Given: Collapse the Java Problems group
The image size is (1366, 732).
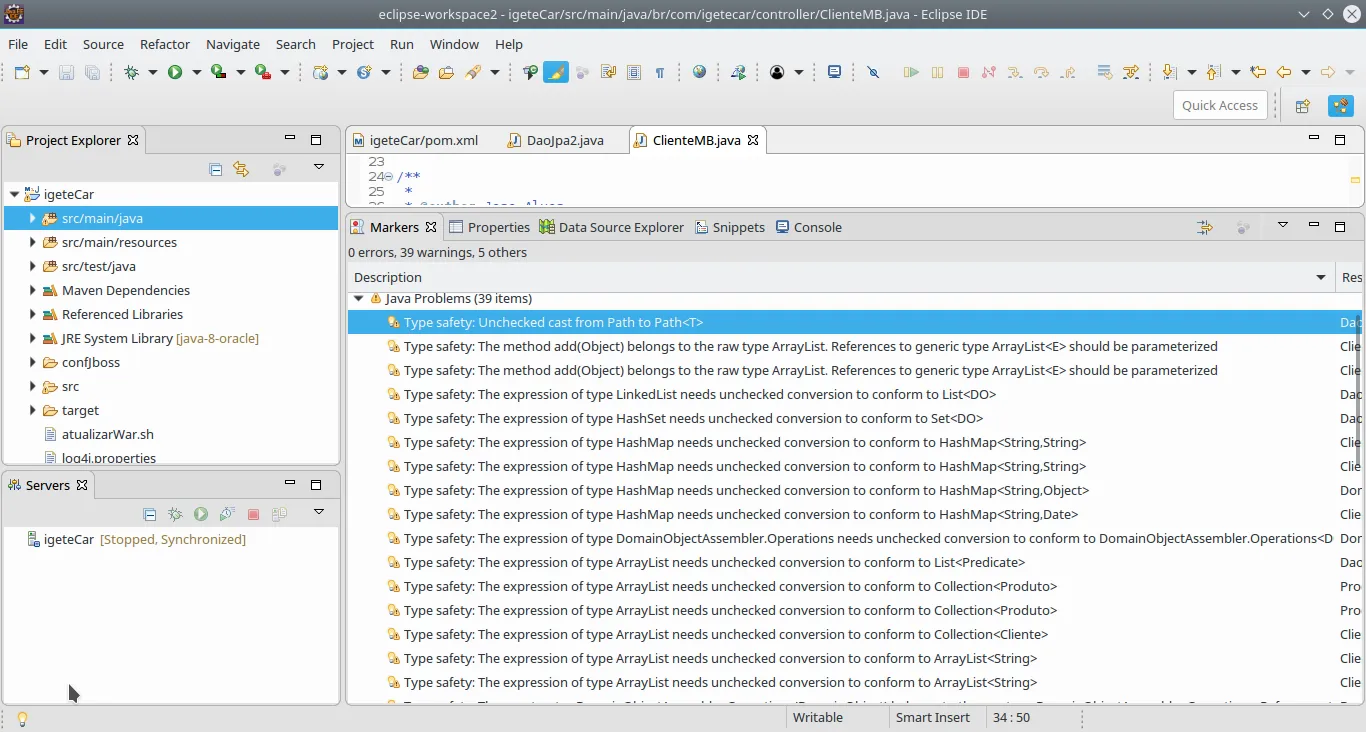Looking at the screenshot, I should point(358,298).
